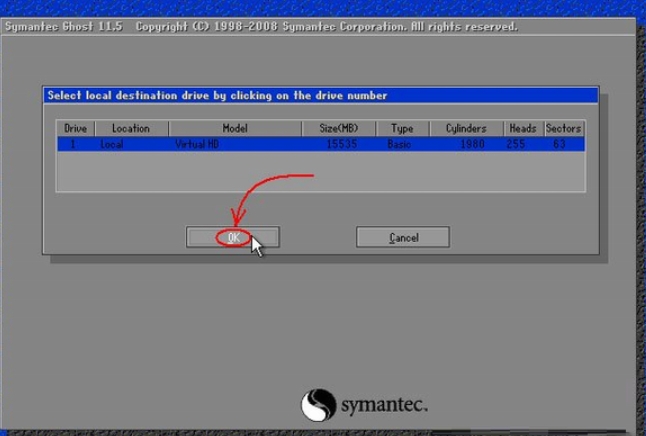Click the Sectors column header
Viewport: 646px width, 436px height.
point(563,129)
